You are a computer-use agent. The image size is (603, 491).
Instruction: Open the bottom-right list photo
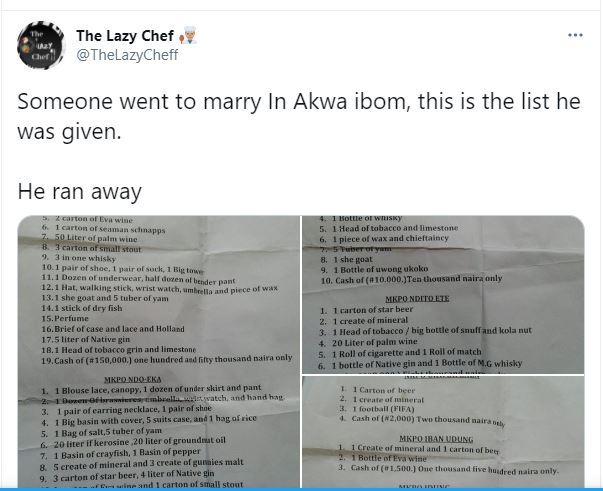[443, 432]
